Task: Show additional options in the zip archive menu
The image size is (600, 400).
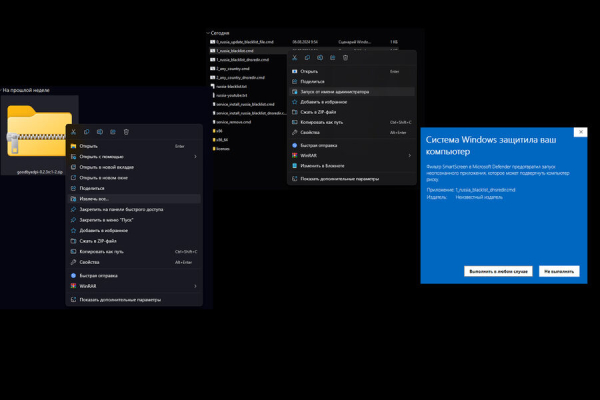Action: click(x=134, y=300)
